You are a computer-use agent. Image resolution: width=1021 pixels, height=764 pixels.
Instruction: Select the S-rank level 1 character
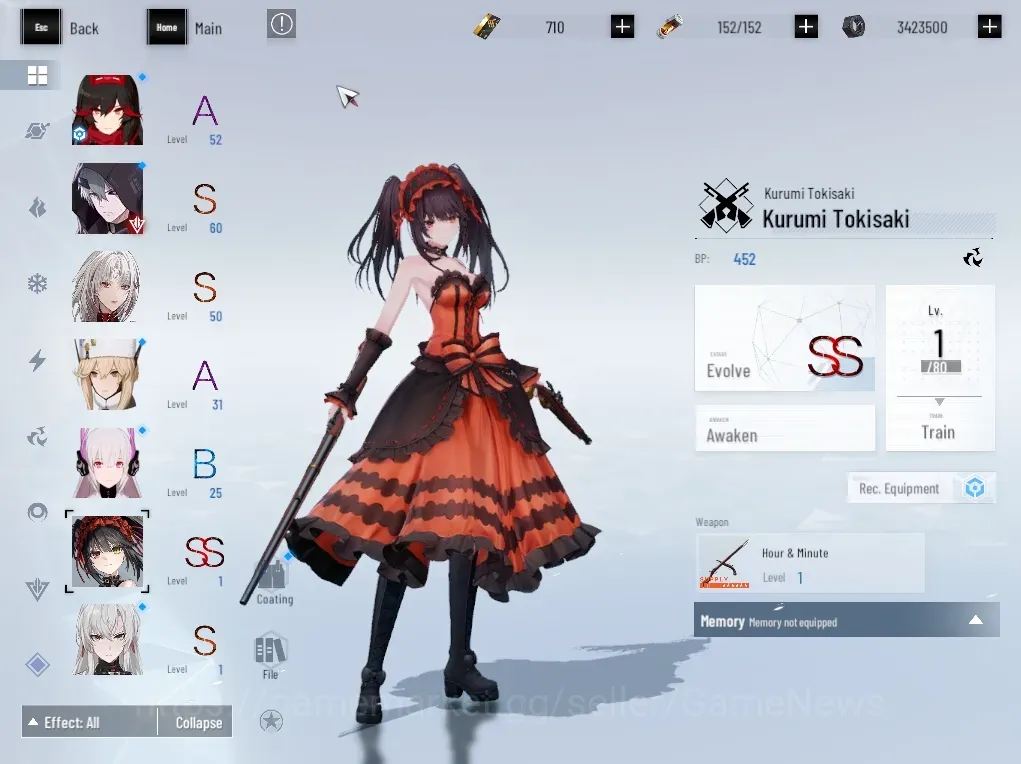[107, 640]
